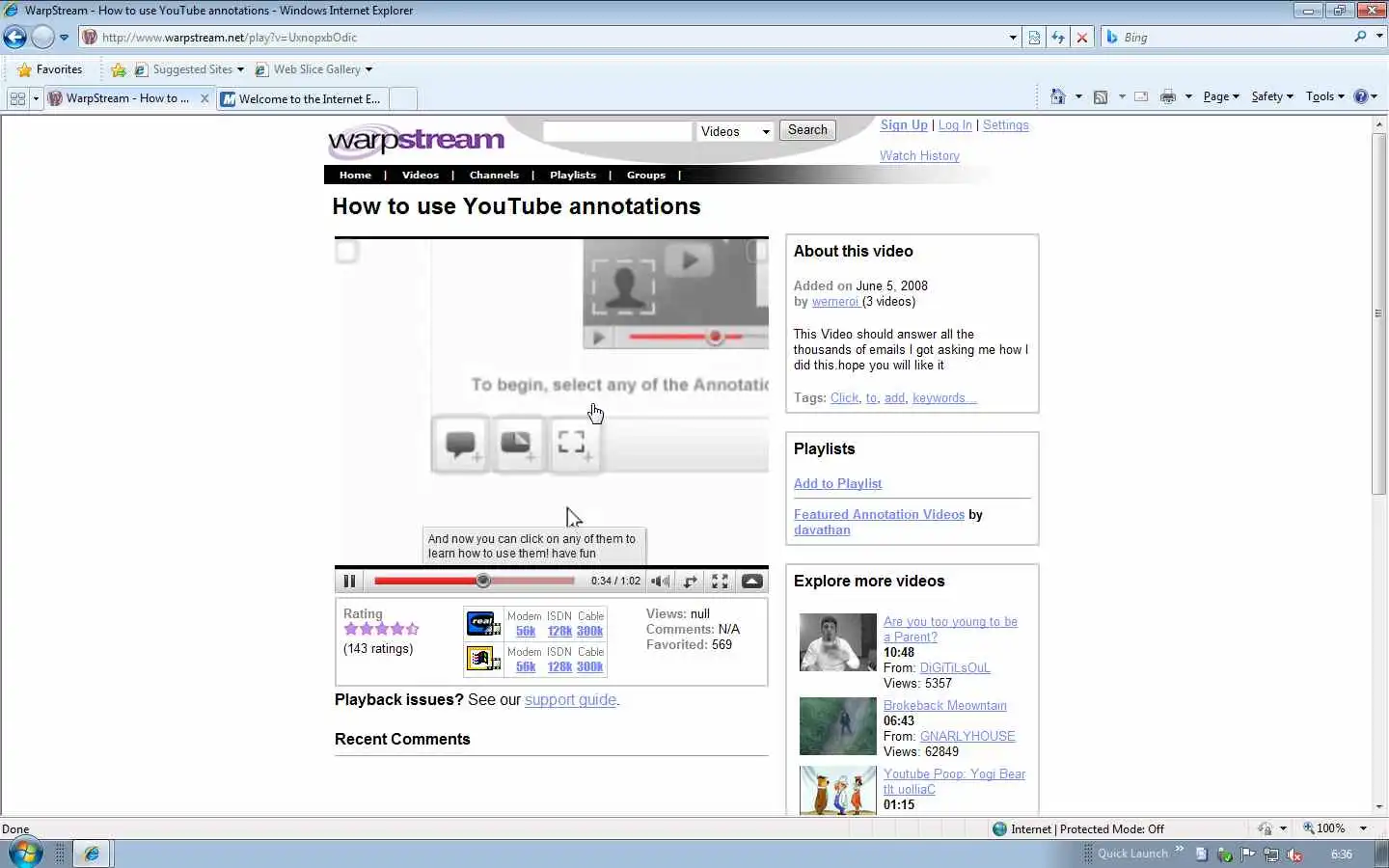Click the spotlight annotation icon in the video
This screenshot has width=1389, height=868.
[573, 444]
